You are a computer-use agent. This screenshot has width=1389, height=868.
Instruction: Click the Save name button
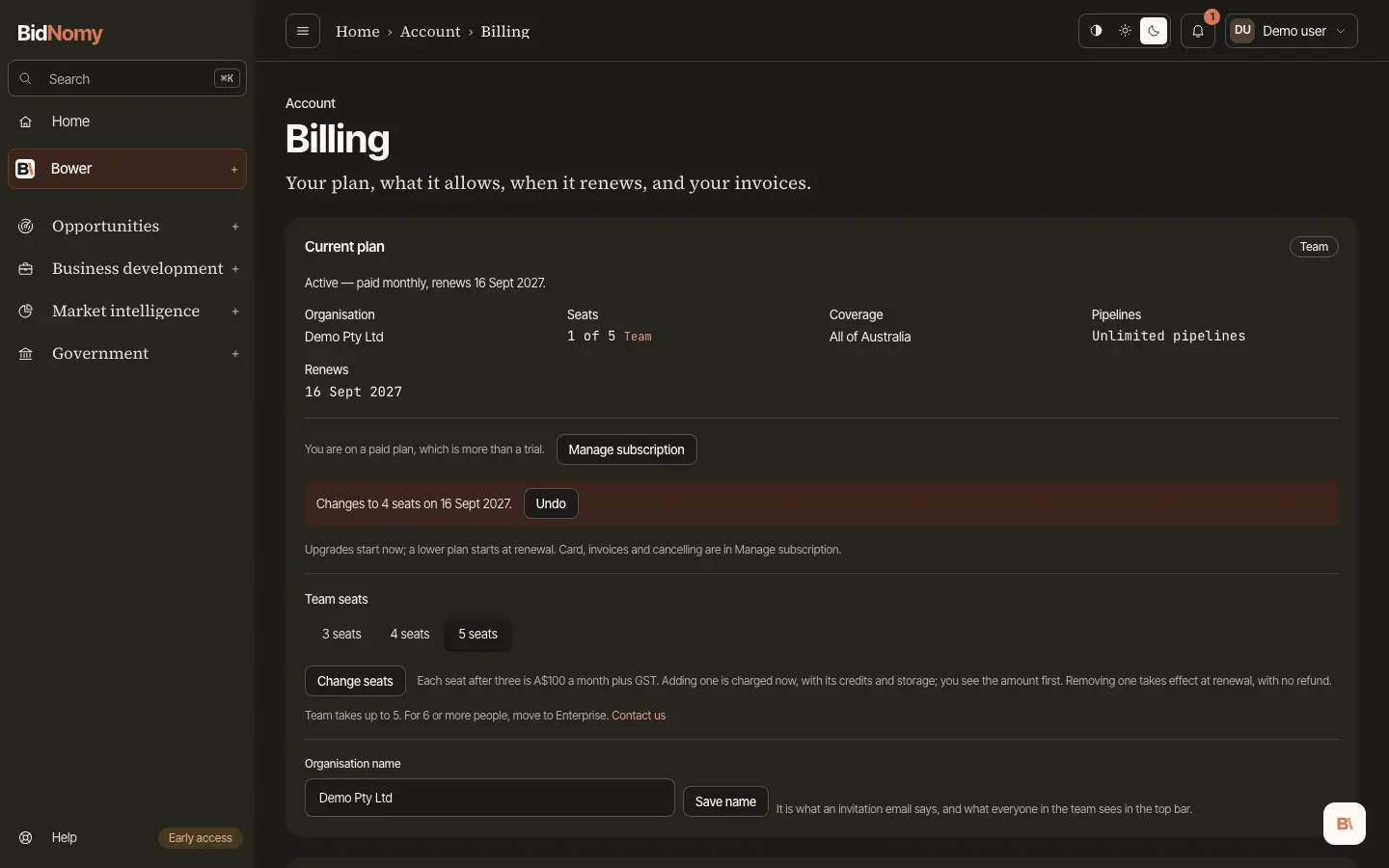[x=725, y=801]
